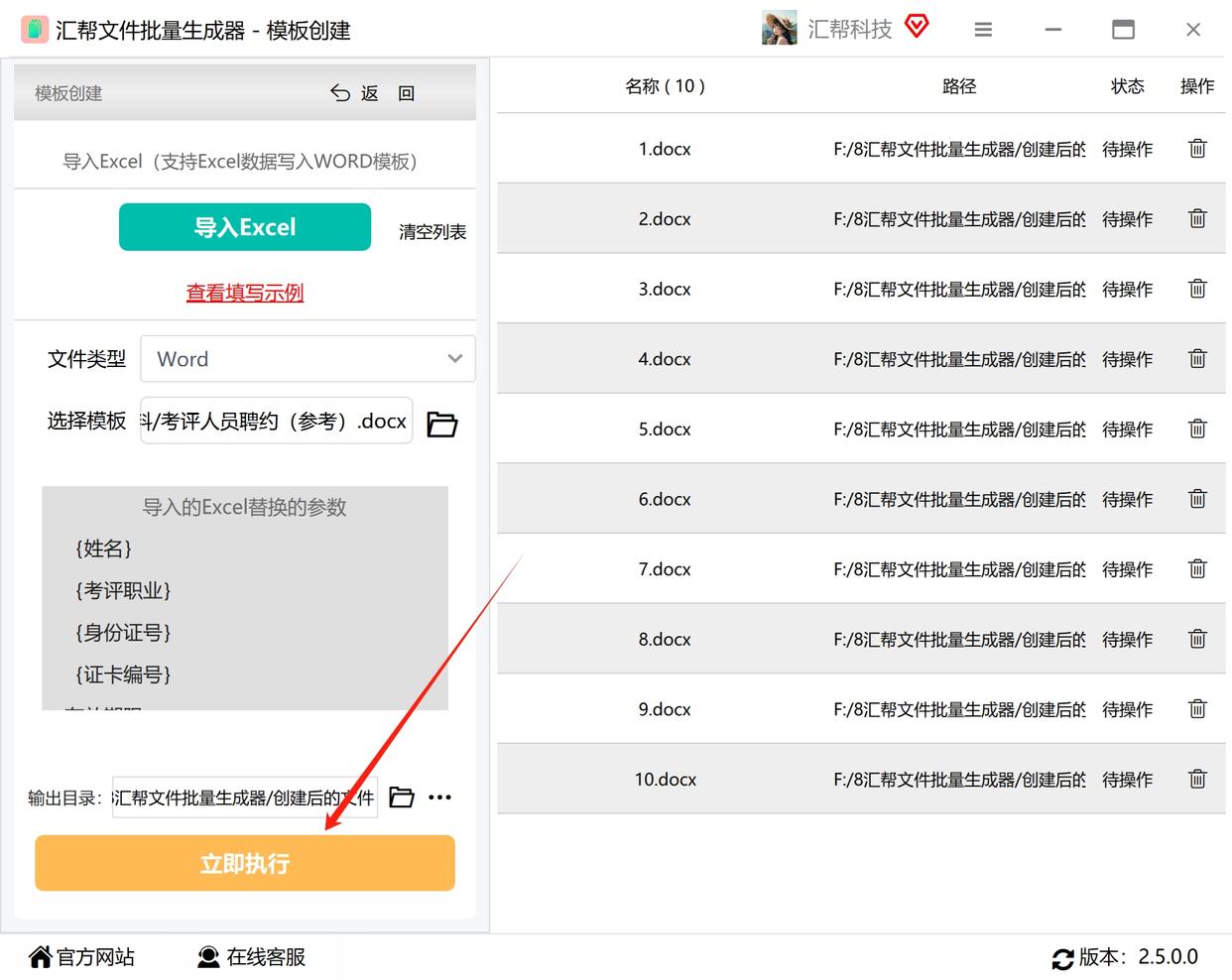Click the red VIP diamond badge
This screenshot has height=980, width=1232.
[x=918, y=27]
